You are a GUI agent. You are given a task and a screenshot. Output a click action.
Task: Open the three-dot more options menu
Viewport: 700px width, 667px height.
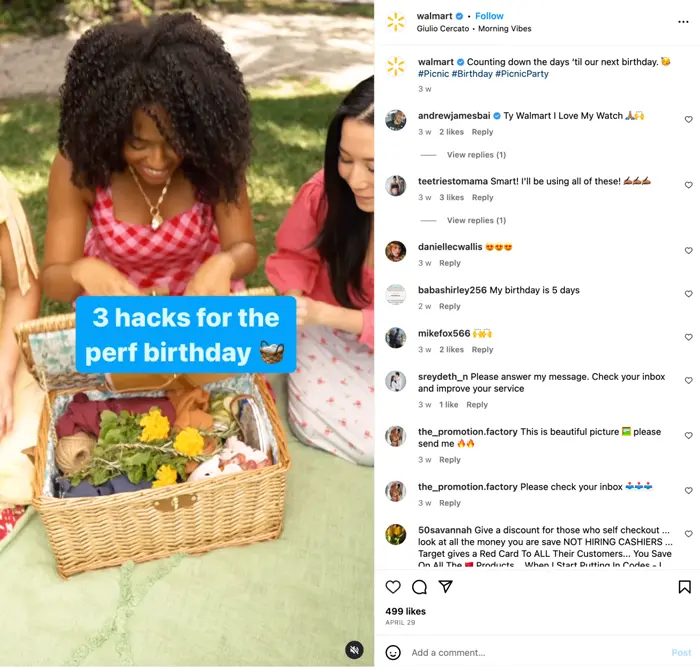683,22
